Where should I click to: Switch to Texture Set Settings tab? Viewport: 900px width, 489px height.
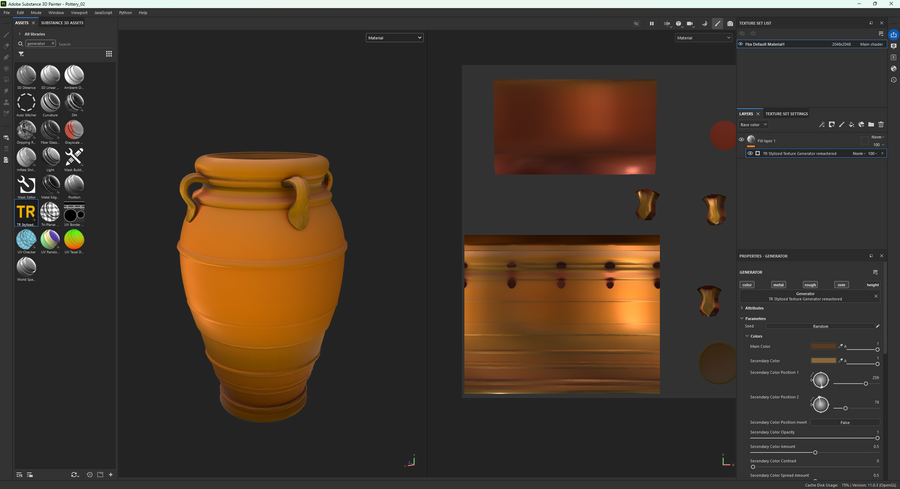pos(786,114)
